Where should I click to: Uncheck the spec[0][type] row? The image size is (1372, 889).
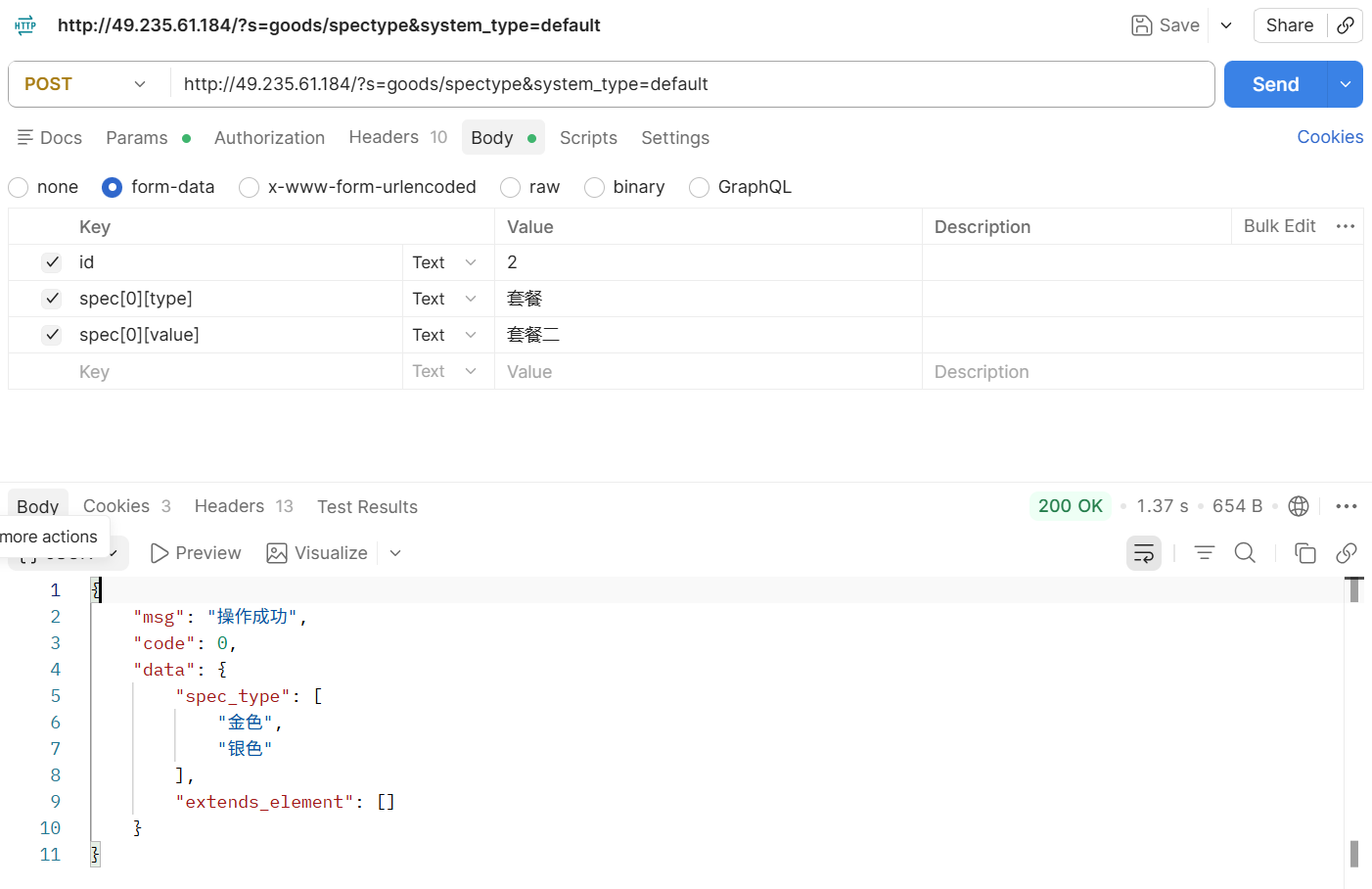pos(52,299)
